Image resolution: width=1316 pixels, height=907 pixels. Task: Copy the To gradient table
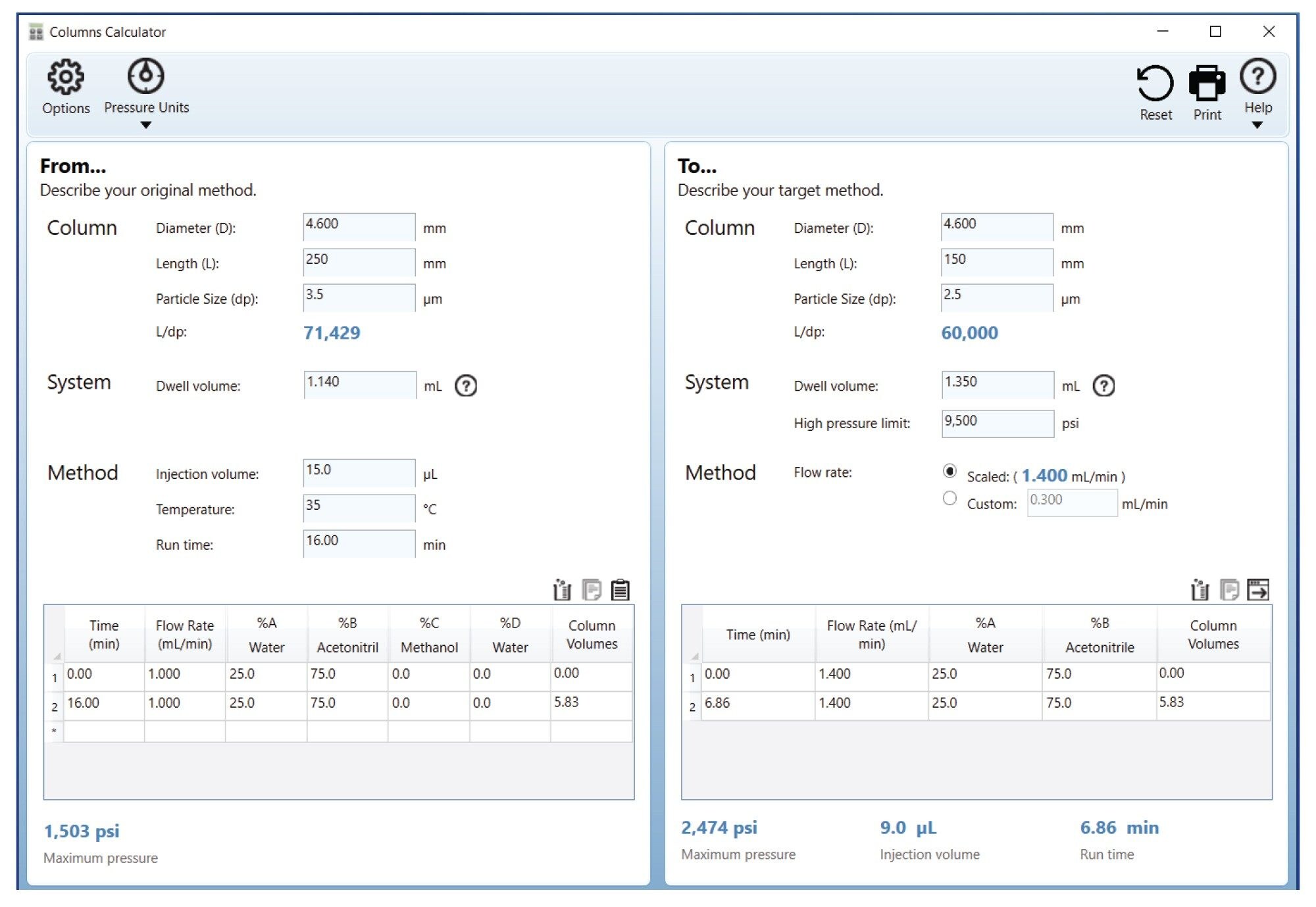1229,589
